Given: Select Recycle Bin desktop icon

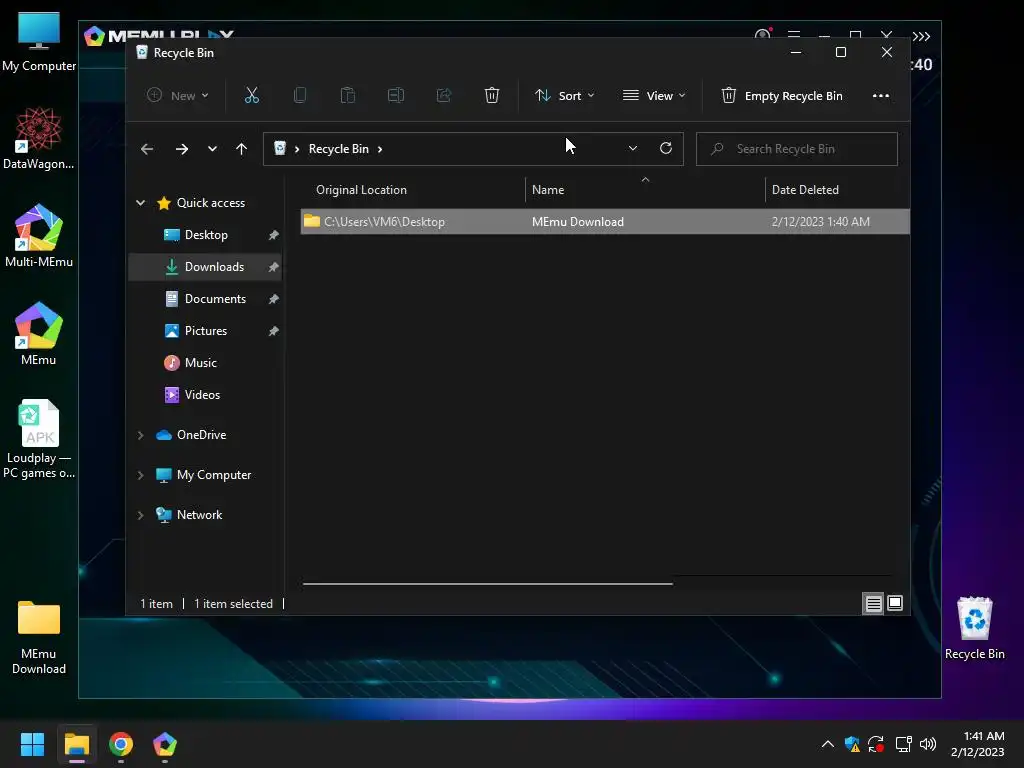Looking at the screenshot, I should 974,628.
